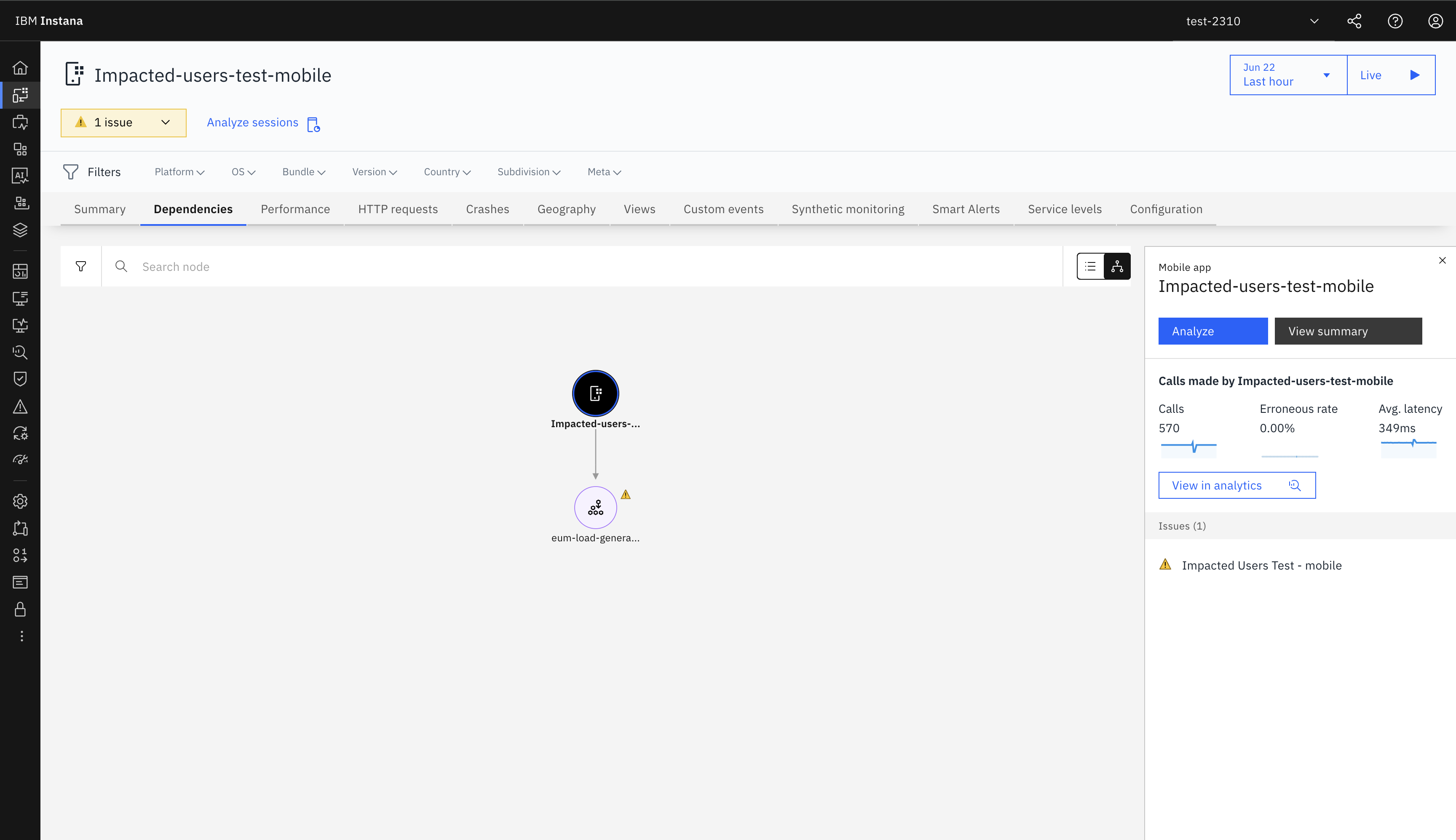
Task: Select the eum-load-genera... service node
Action: point(595,508)
